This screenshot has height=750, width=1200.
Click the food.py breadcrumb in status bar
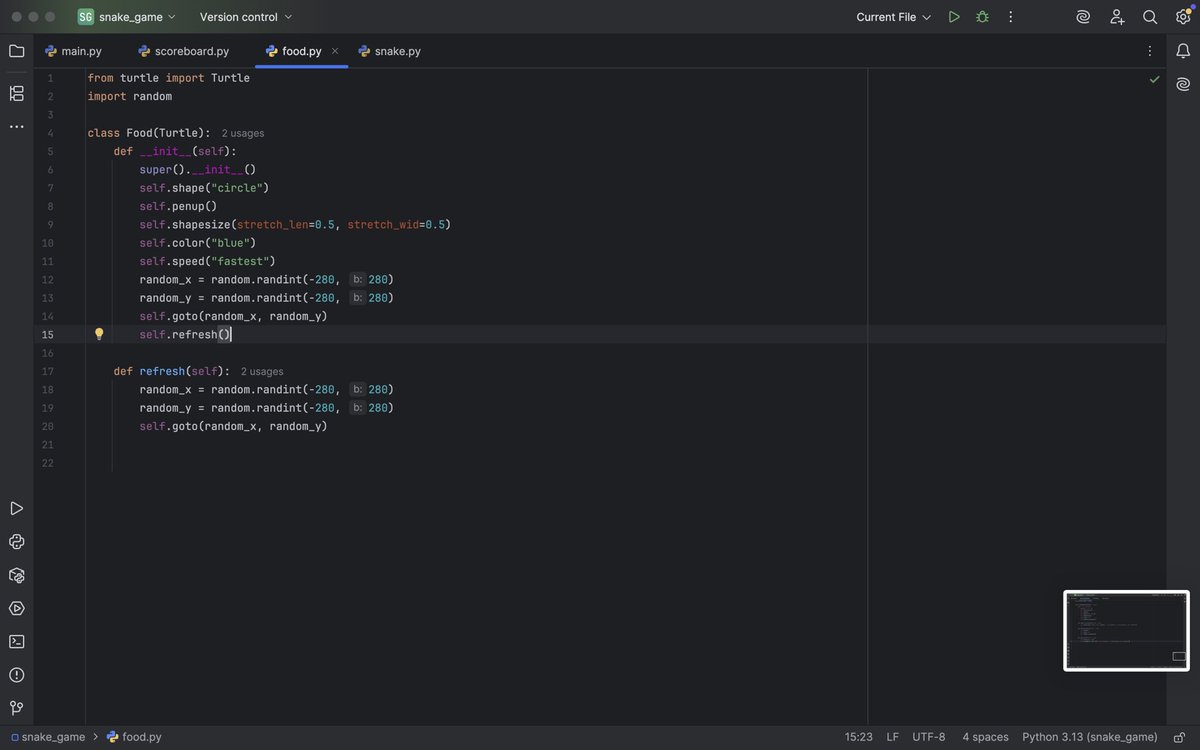click(134, 737)
